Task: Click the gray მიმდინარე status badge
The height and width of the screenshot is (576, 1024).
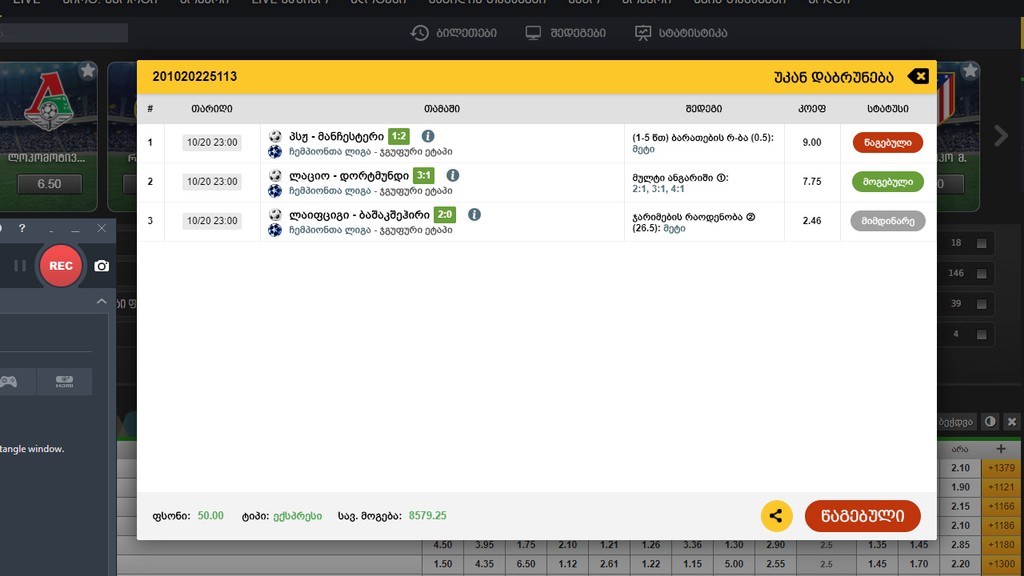Action: (x=888, y=221)
